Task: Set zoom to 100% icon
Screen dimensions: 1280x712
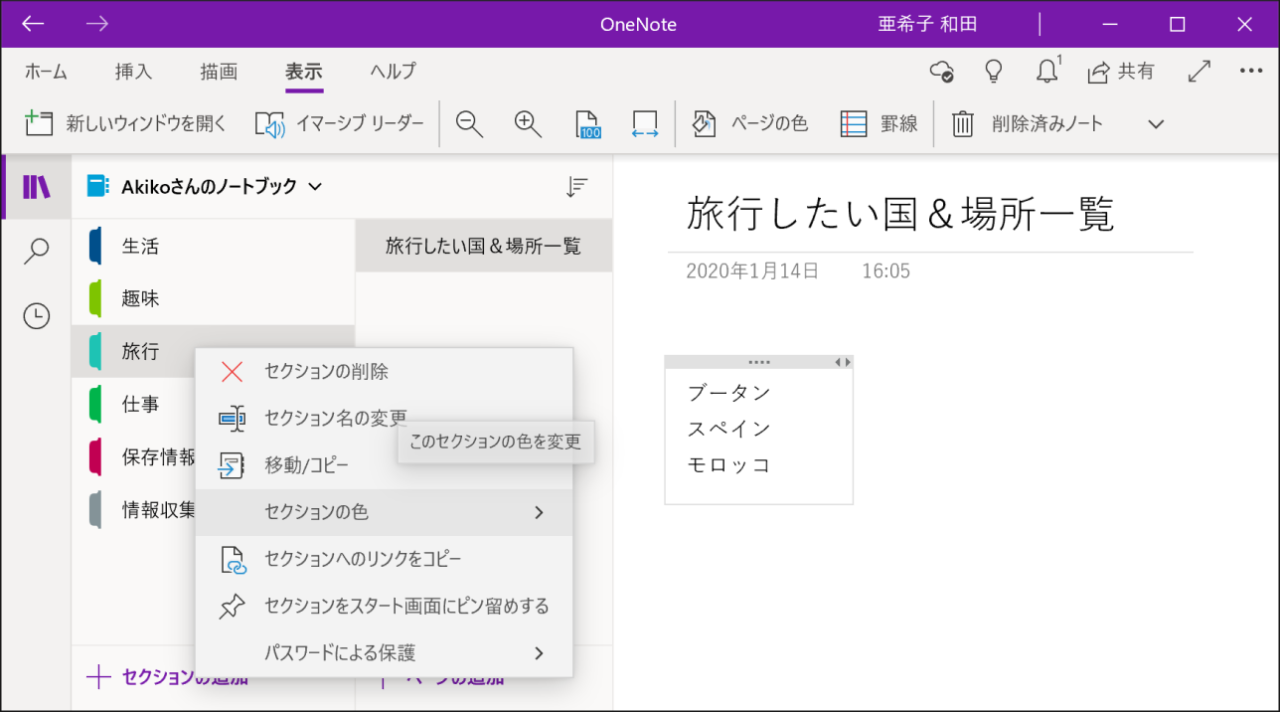Action: (x=588, y=124)
